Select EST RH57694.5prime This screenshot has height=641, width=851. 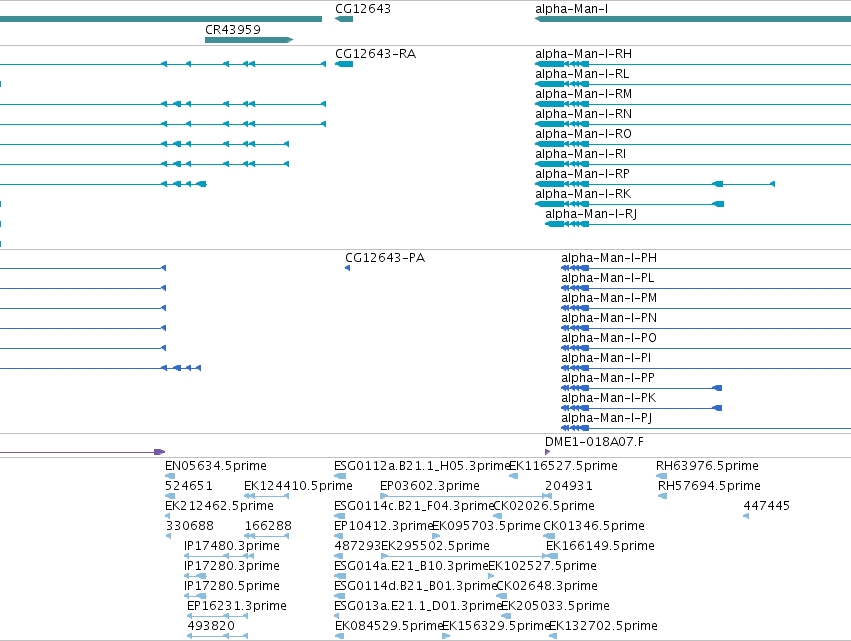[x=709, y=486]
